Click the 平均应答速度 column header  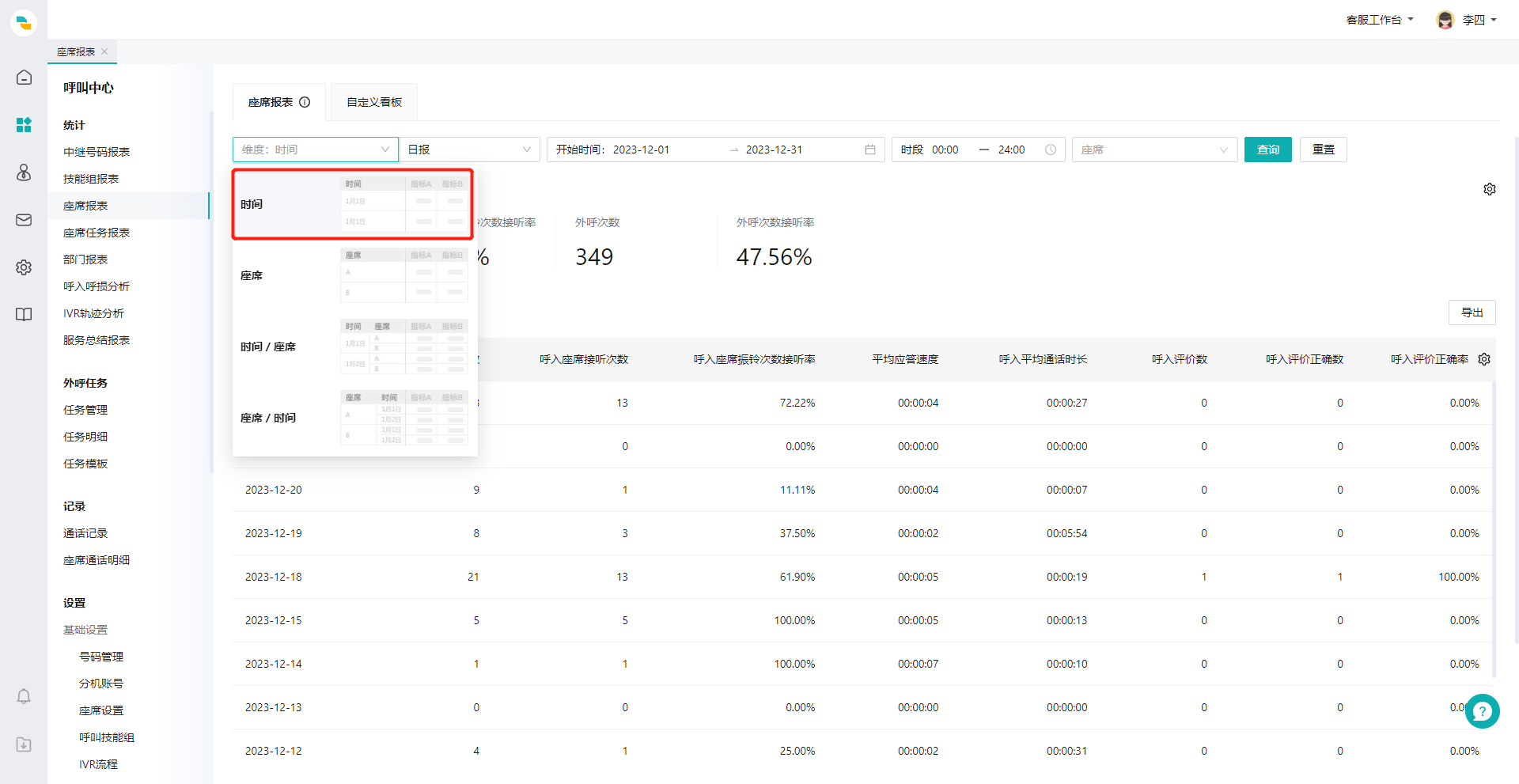pyautogui.click(x=905, y=359)
